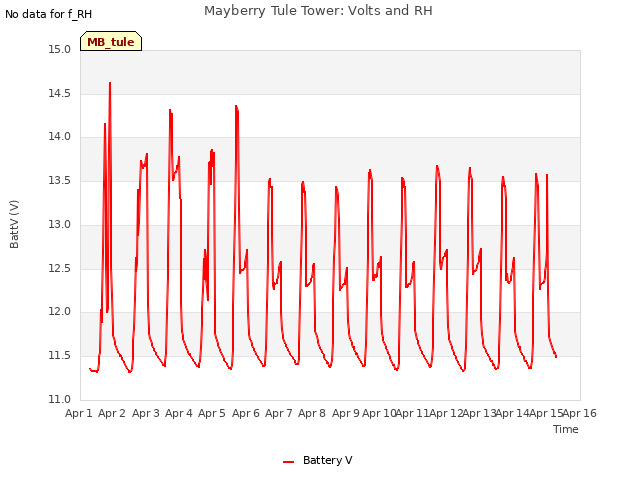The width and height of the screenshot is (640, 480).
Task: Click the tall 14.4 V peak before Apr 6
Action: 236,106
